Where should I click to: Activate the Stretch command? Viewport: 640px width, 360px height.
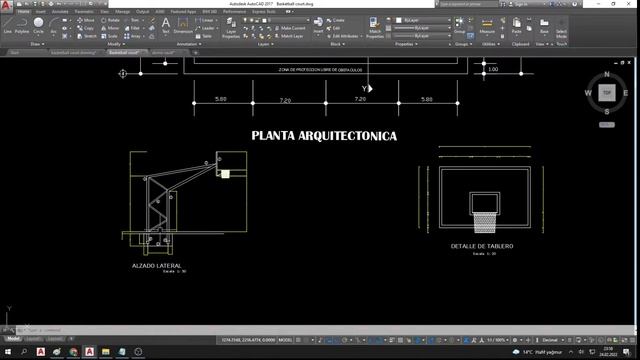click(87, 36)
